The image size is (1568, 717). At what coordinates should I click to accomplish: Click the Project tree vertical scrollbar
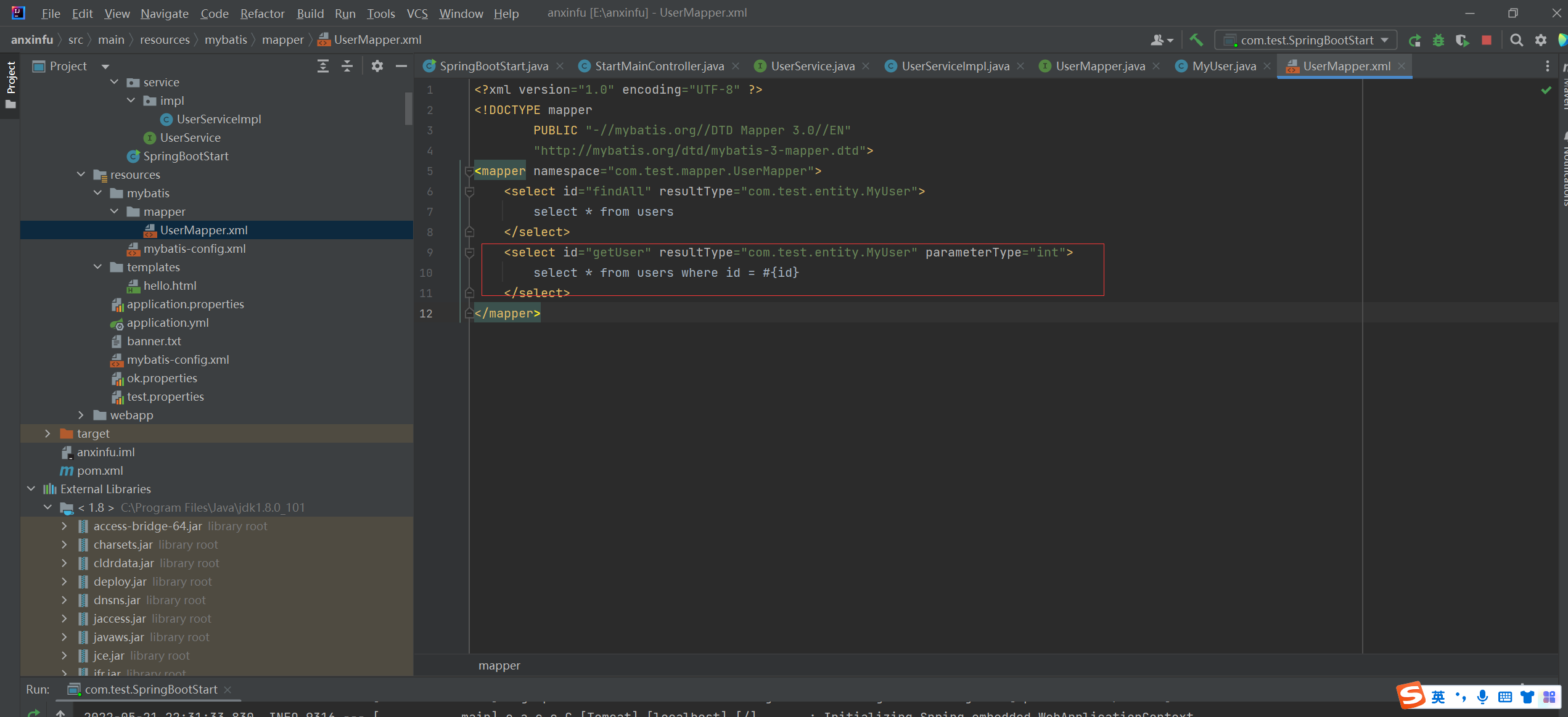pyautogui.click(x=408, y=109)
